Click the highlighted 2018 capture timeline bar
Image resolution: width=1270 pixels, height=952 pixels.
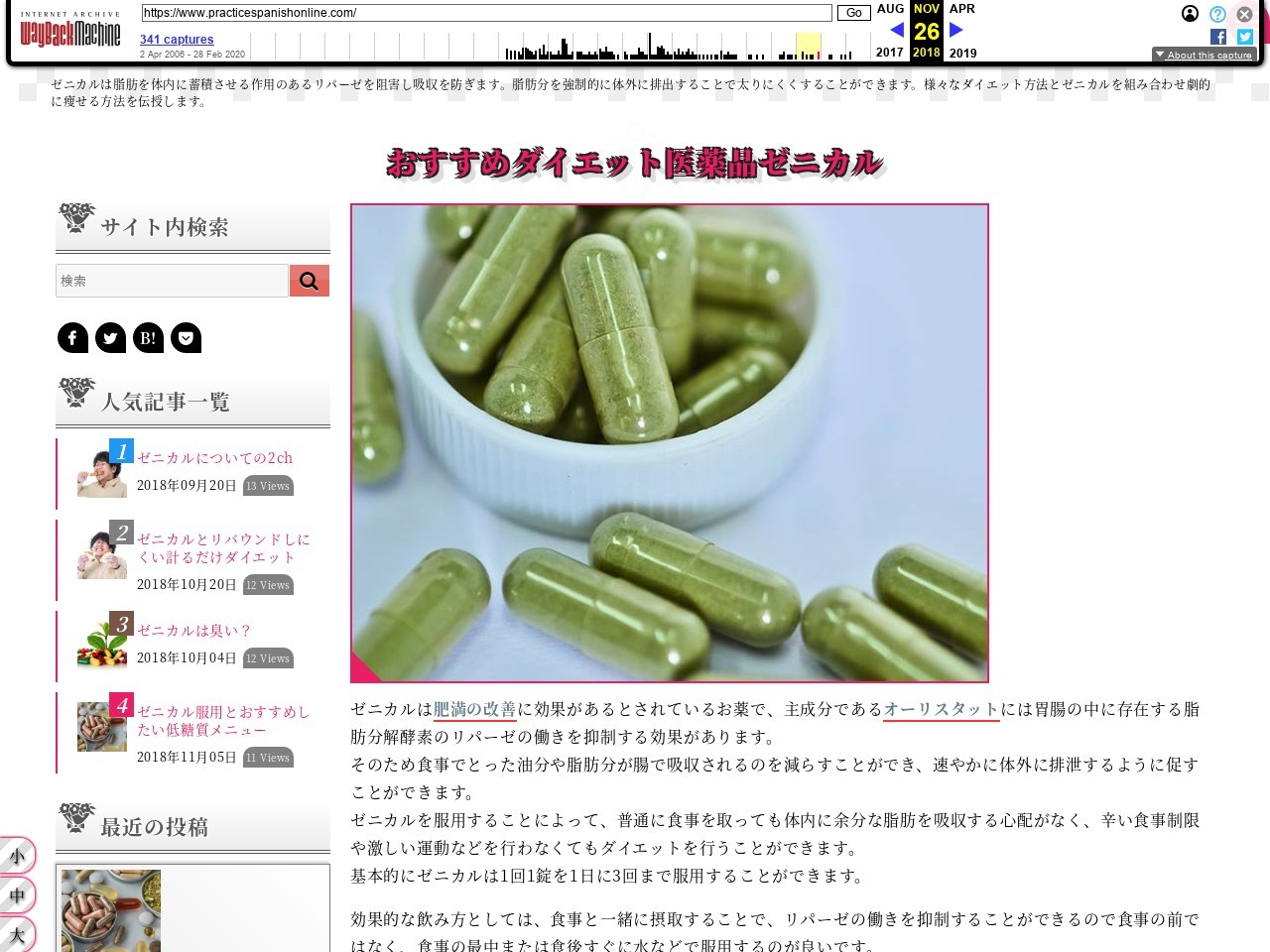pyautogui.click(x=809, y=47)
